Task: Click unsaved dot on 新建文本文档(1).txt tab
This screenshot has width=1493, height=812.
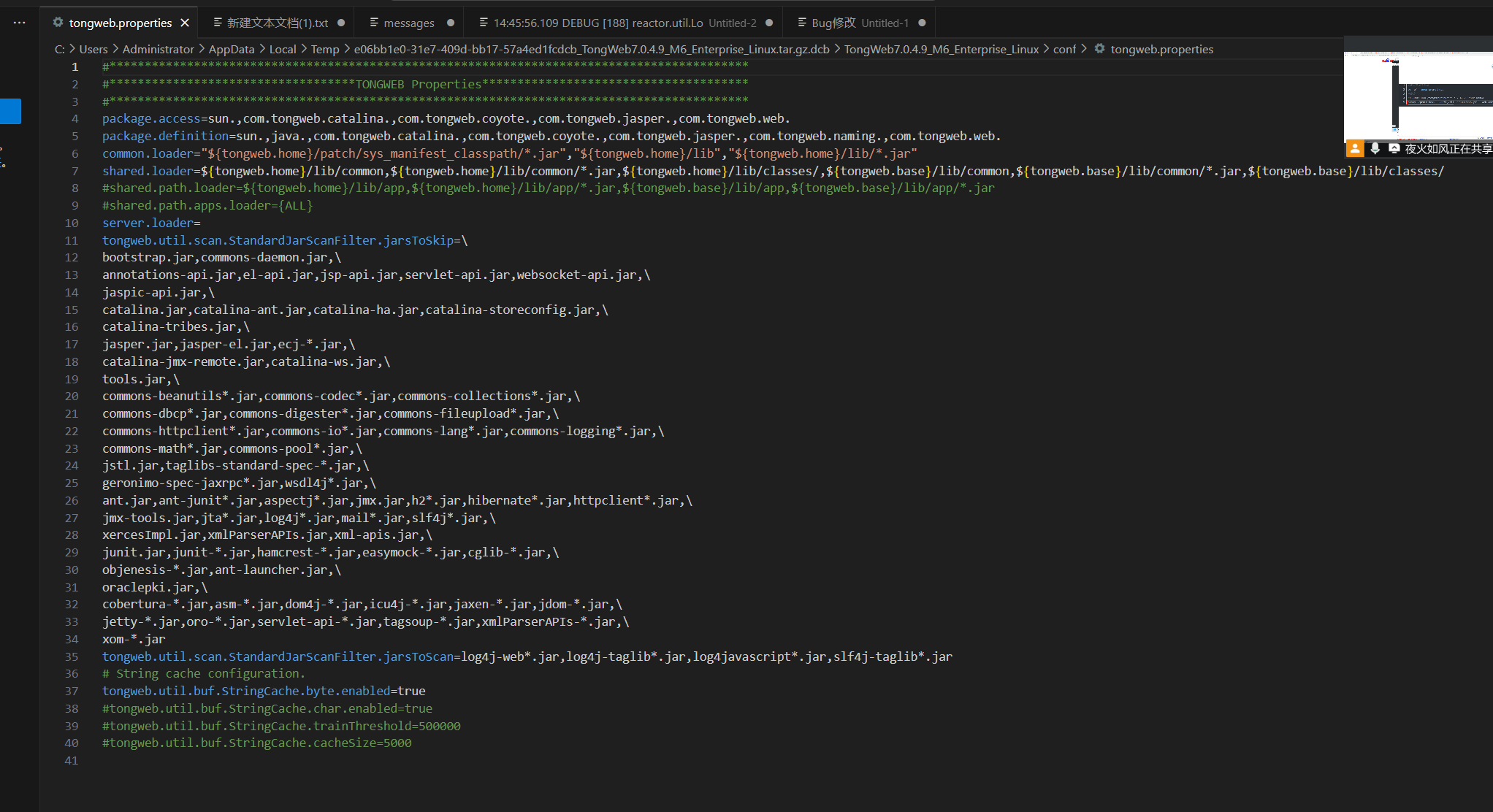Action: coord(341,23)
